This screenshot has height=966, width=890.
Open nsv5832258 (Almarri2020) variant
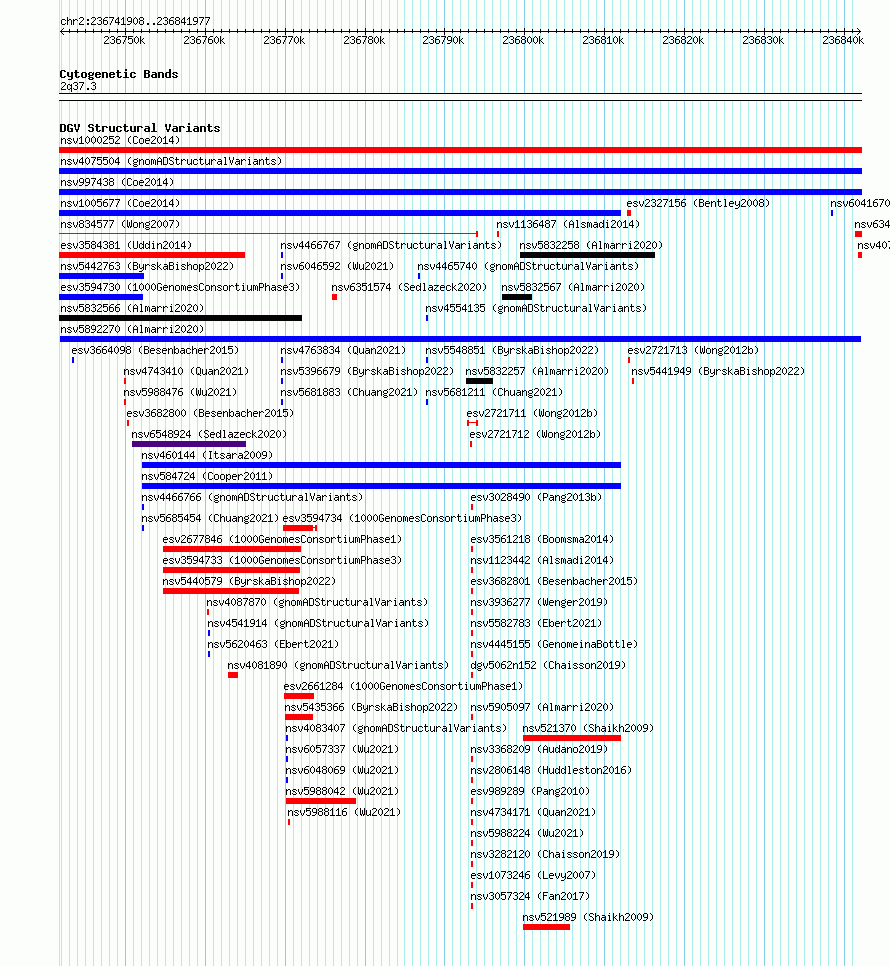pos(591,245)
